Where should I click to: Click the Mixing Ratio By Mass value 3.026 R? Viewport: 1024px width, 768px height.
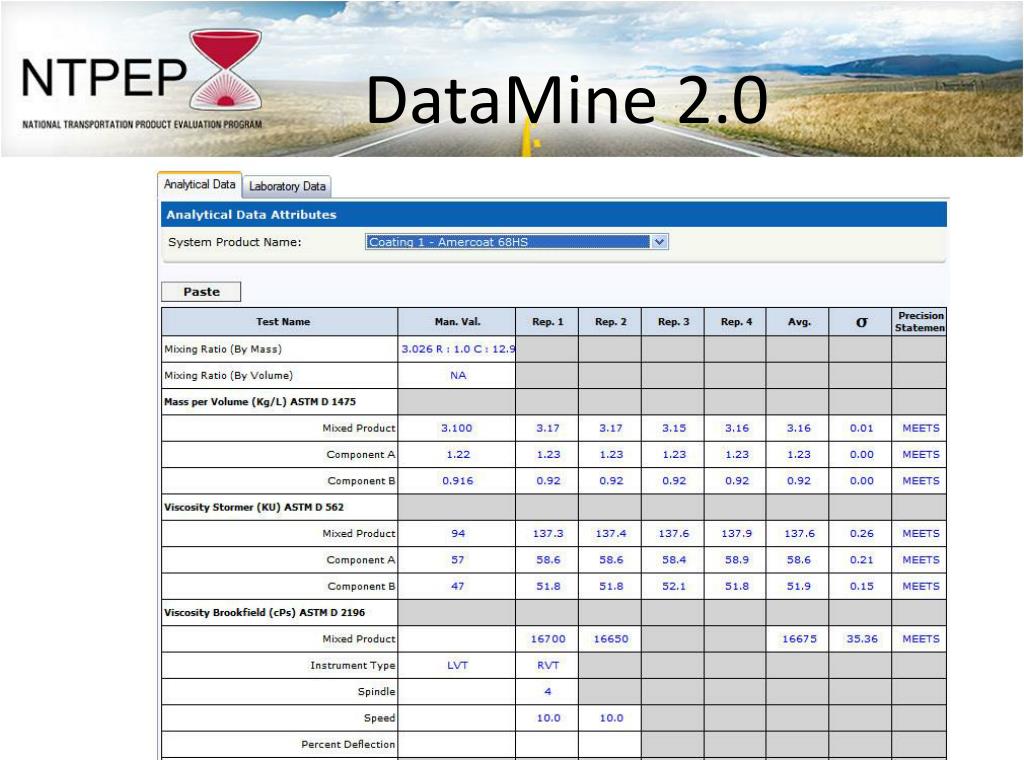point(457,349)
